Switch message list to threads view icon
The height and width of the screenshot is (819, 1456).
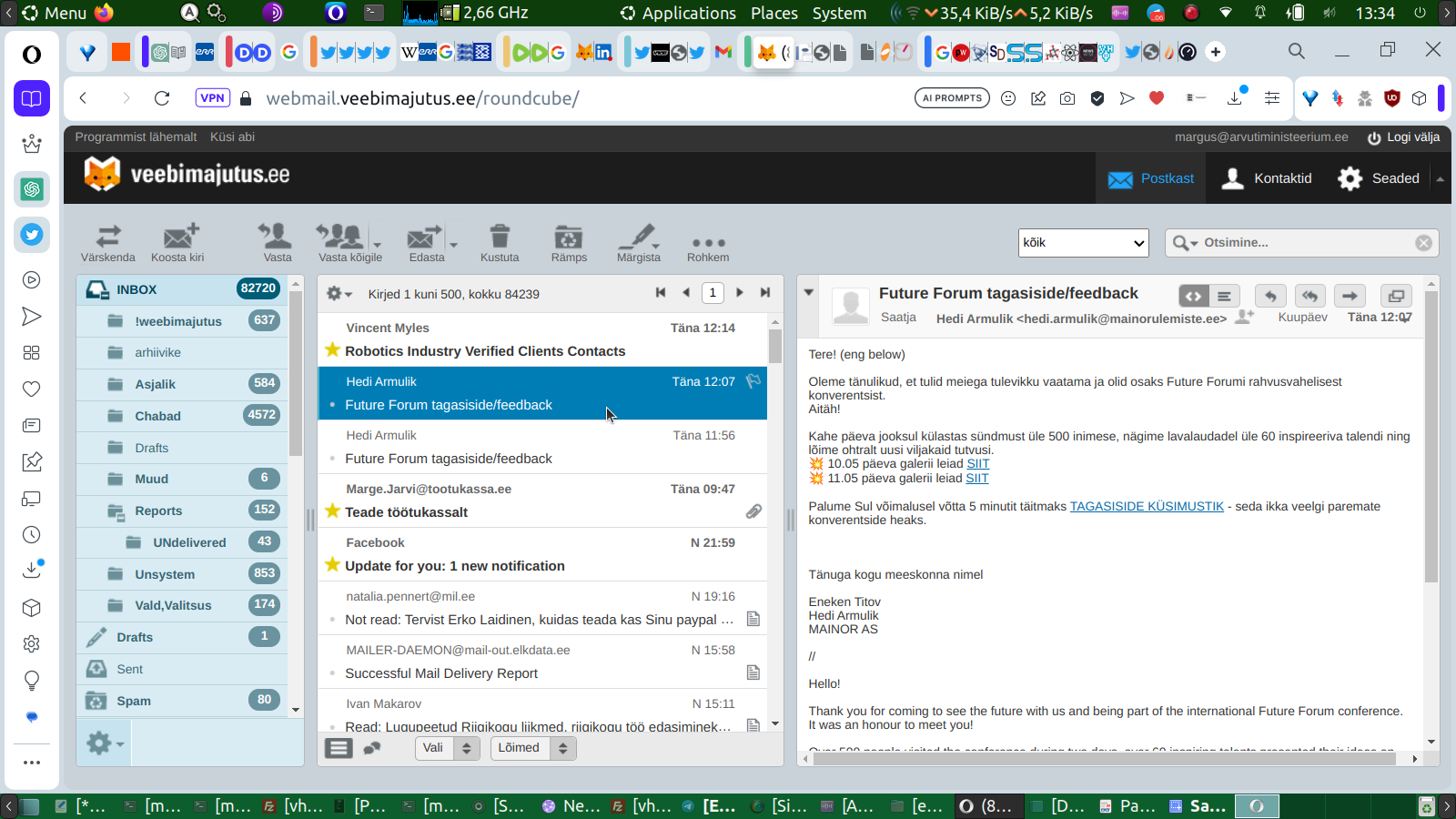[371, 748]
